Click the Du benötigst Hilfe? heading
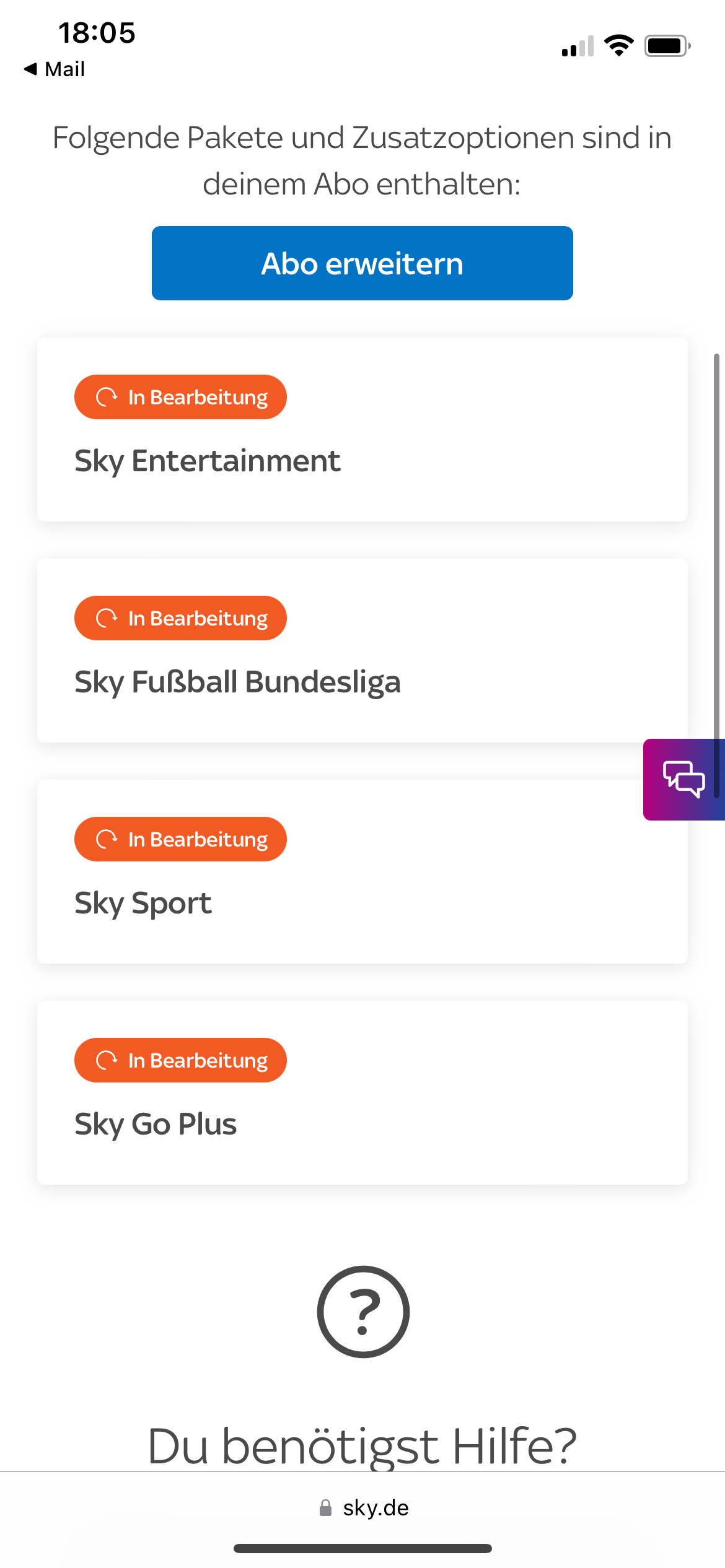Viewport: 725px width, 1568px height. point(362,1445)
